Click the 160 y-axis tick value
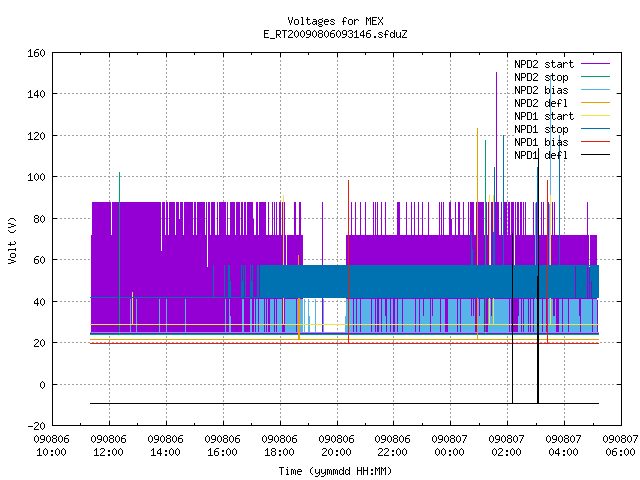This screenshot has height=480, width=640. tap(36, 53)
